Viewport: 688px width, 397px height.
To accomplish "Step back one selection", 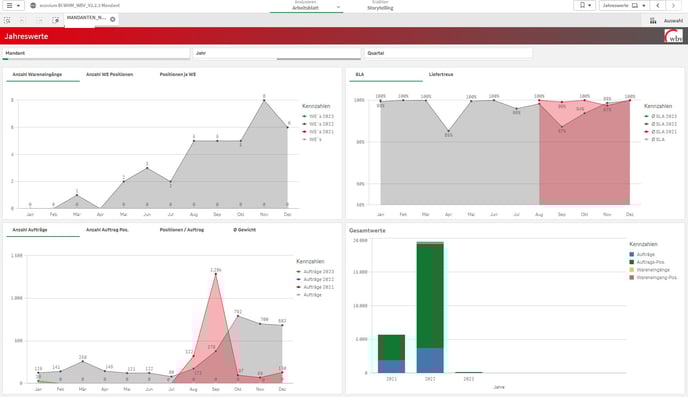I will [22, 20].
